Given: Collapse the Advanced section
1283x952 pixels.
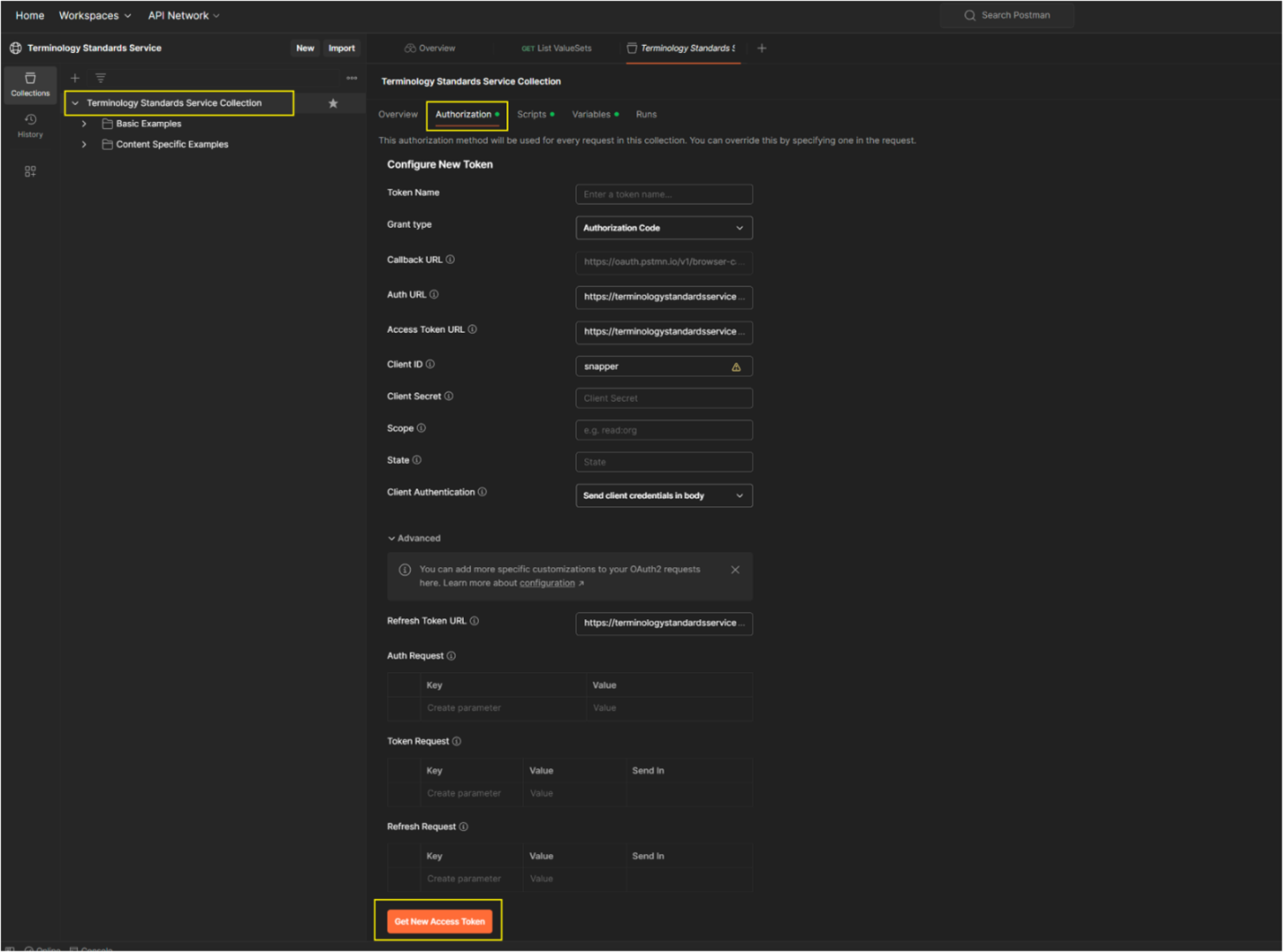Looking at the screenshot, I should coord(415,538).
